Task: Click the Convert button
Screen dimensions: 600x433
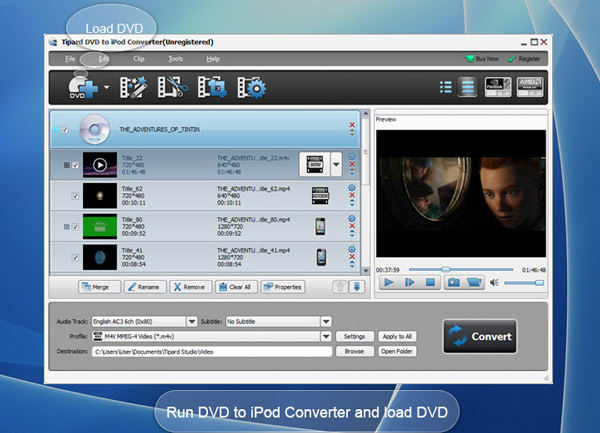Action: pos(480,337)
